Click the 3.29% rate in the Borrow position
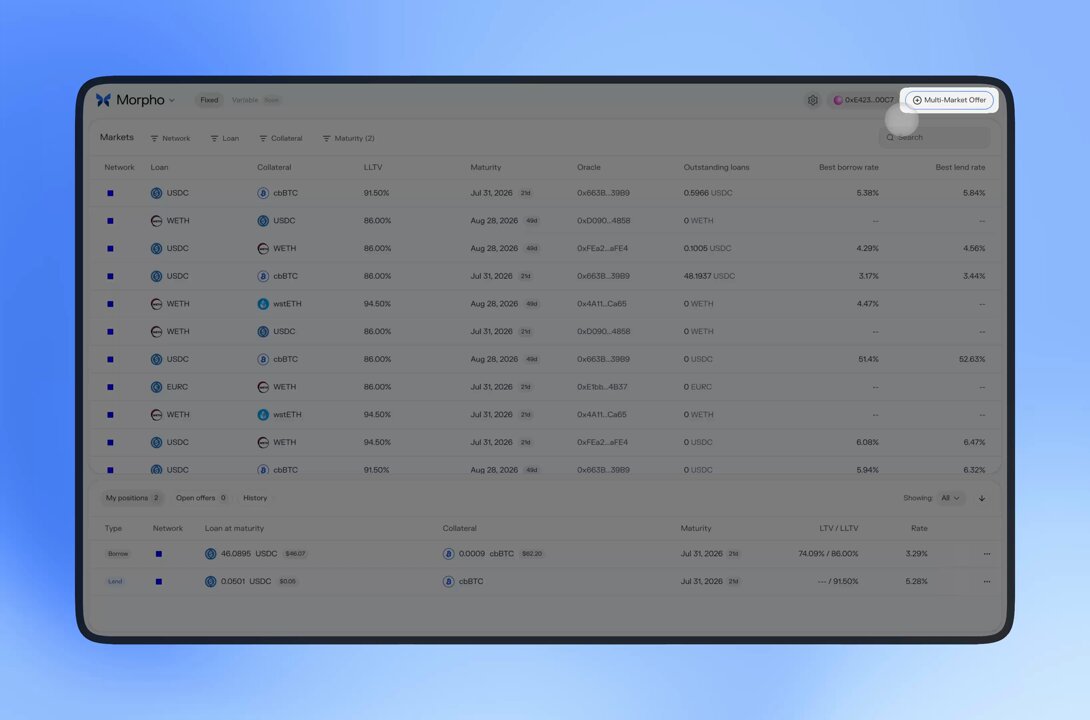This screenshot has width=1090, height=720. (x=916, y=554)
